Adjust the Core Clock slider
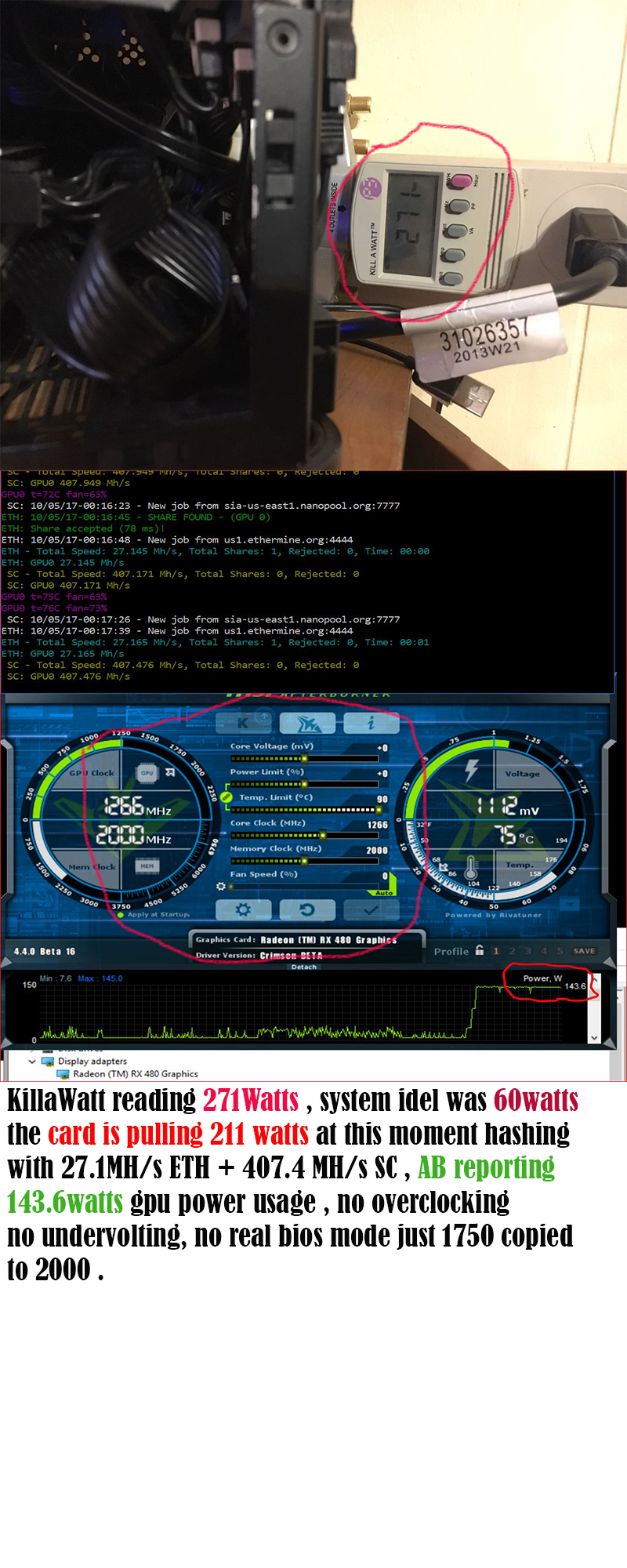This screenshot has height=1568, width=627. (x=304, y=835)
